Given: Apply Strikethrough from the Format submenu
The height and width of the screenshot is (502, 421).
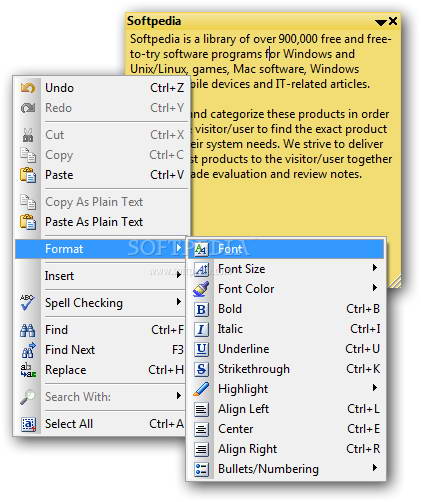Looking at the screenshot, I should point(286,369).
